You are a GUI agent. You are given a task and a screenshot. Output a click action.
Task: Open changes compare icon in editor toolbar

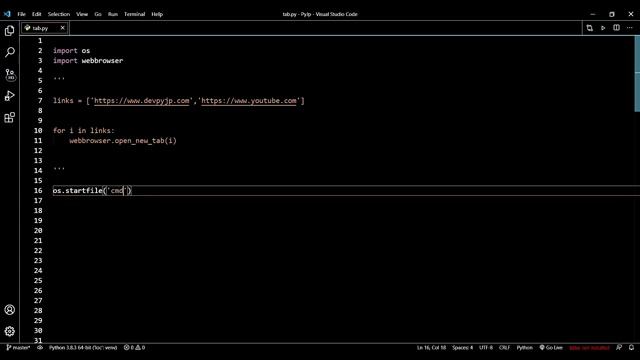click(x=589, y=28)
